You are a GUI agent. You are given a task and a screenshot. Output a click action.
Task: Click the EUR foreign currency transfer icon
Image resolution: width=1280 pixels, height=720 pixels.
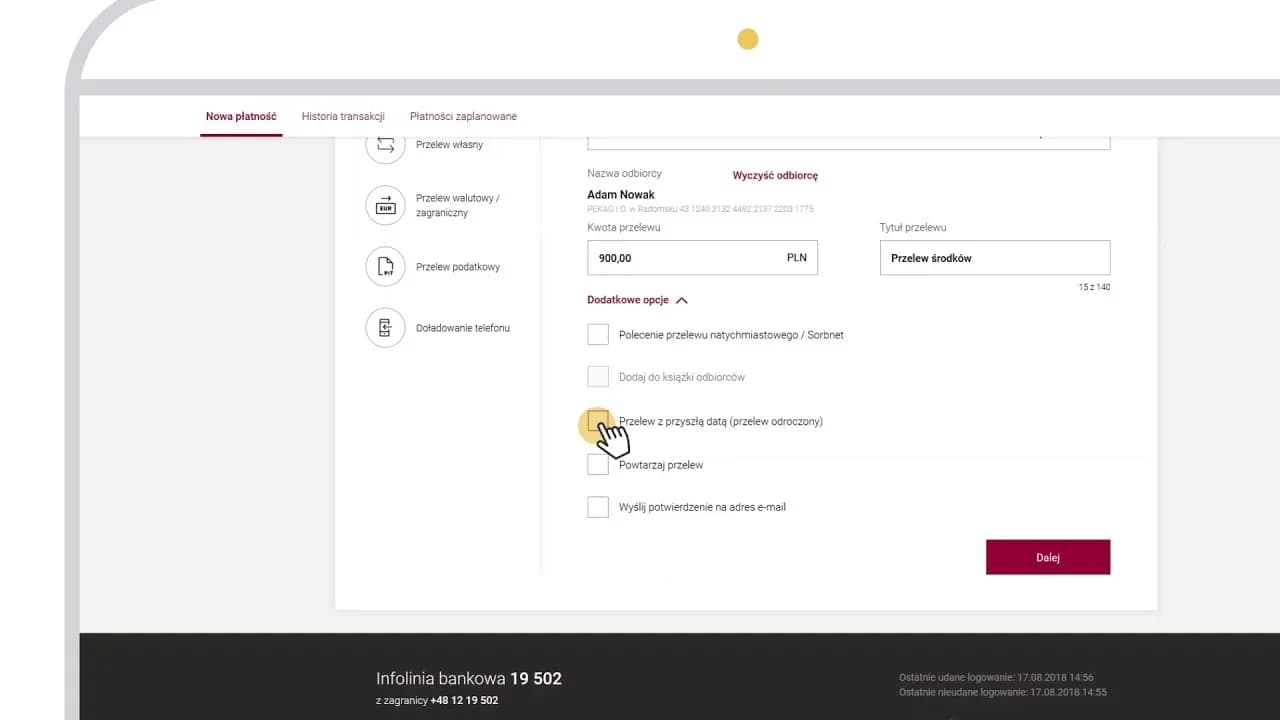click(x=385, y=205)
